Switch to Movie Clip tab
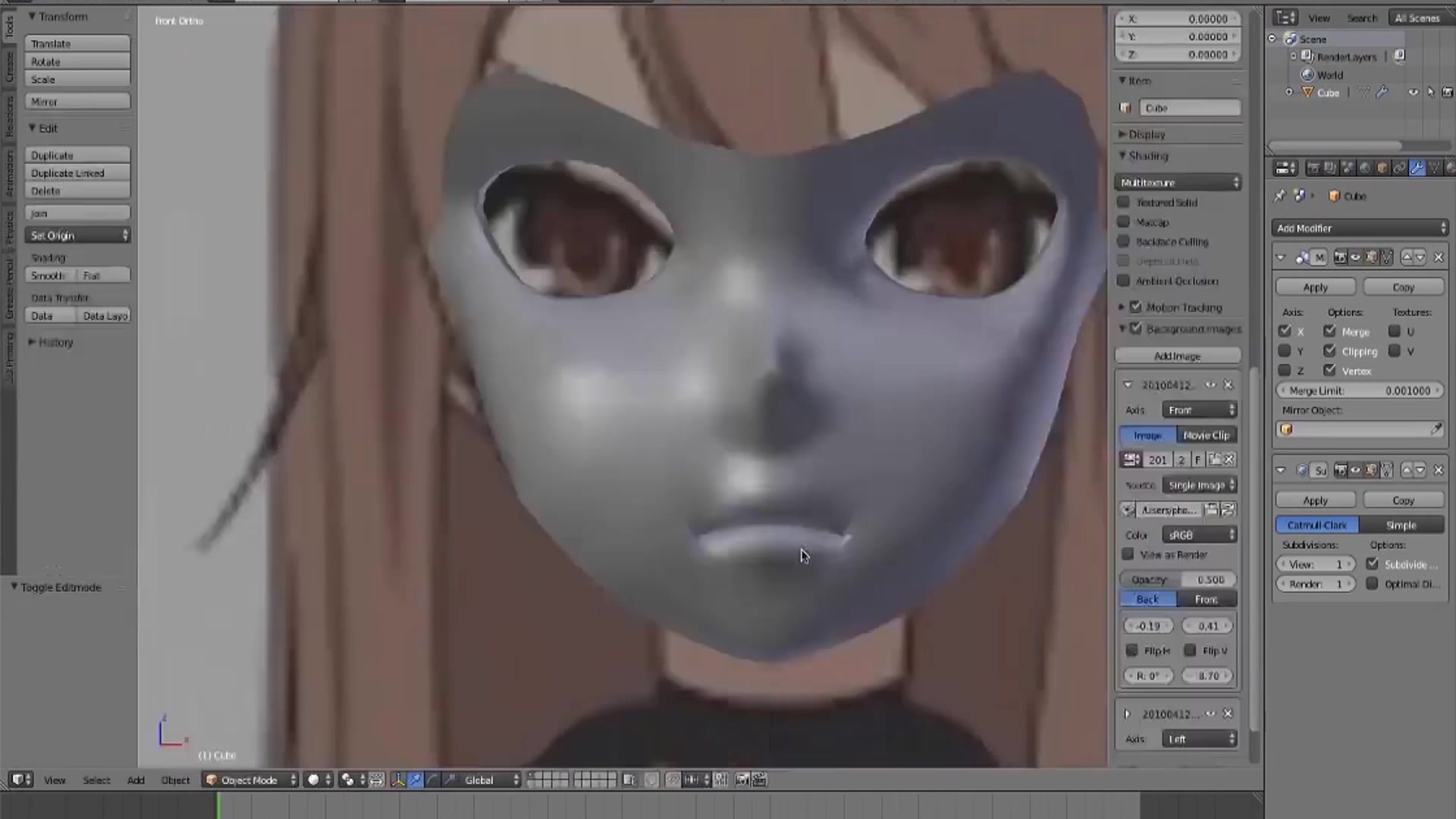This screenshot has height=819, width=1456. tap(1206, 436)
